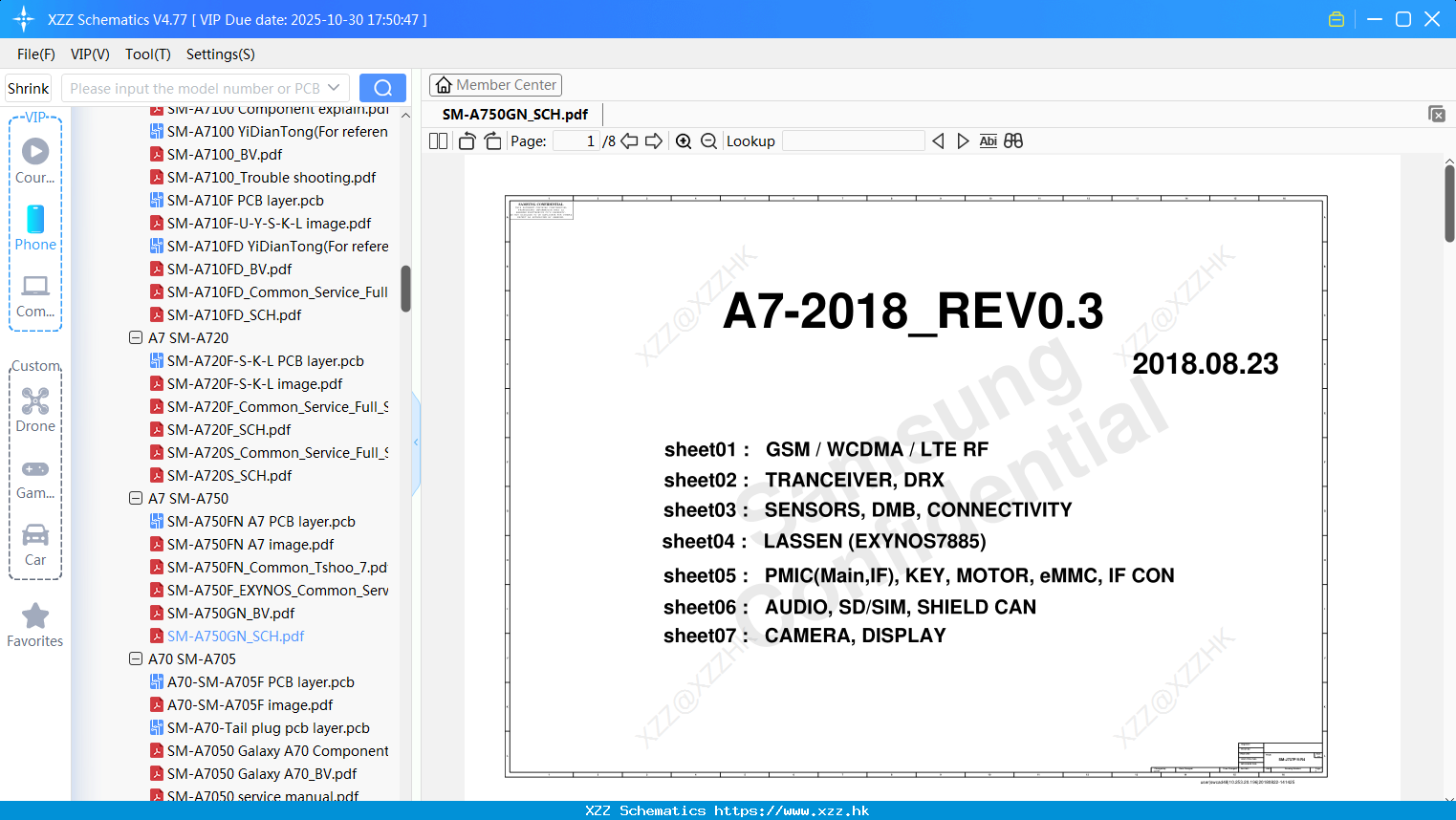Click the Lookup text field
The height and width of the screenshot is (820, 1456).
coord(854,140)
